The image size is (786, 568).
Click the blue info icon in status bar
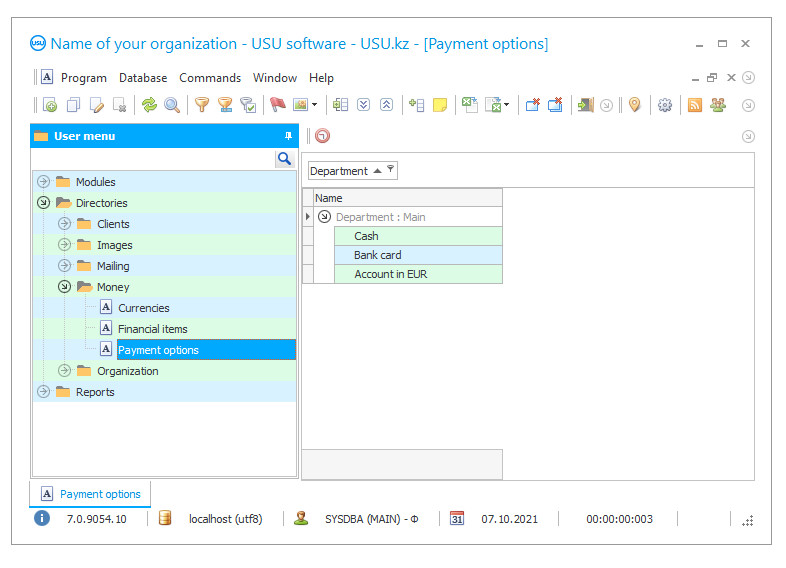(x=42, y=518)
